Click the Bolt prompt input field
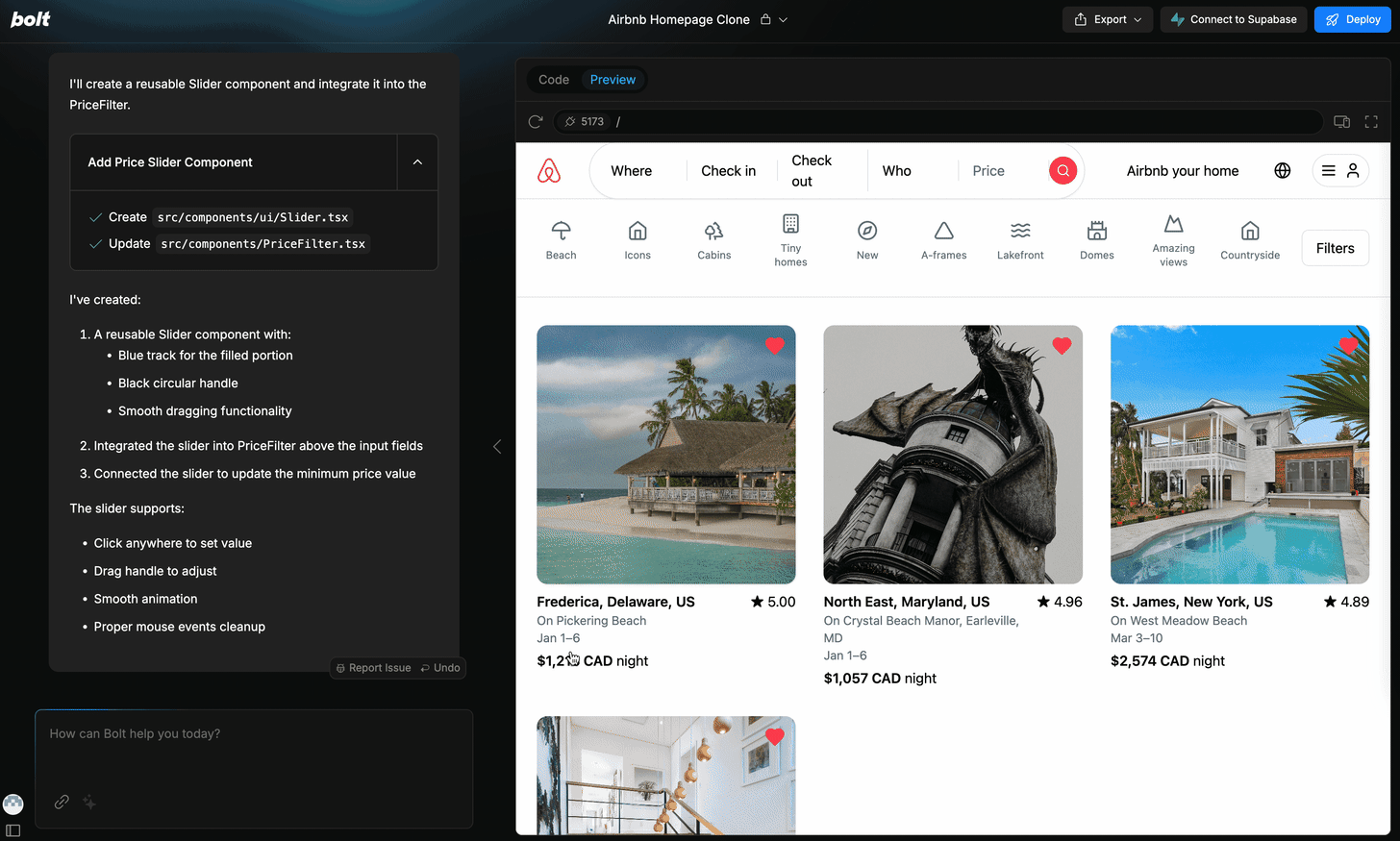The height and width of the screenshot is (841, 1400). 254,750
